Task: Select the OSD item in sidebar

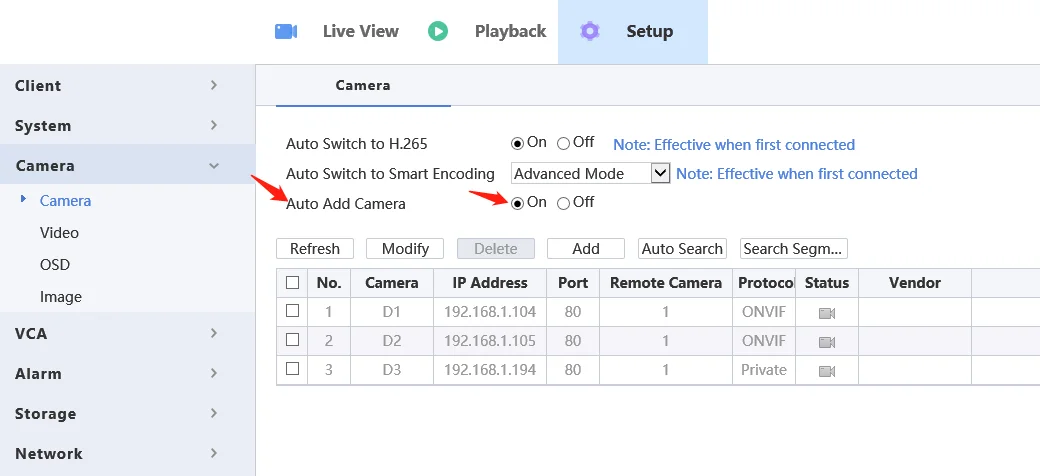Action: [55, 265]
